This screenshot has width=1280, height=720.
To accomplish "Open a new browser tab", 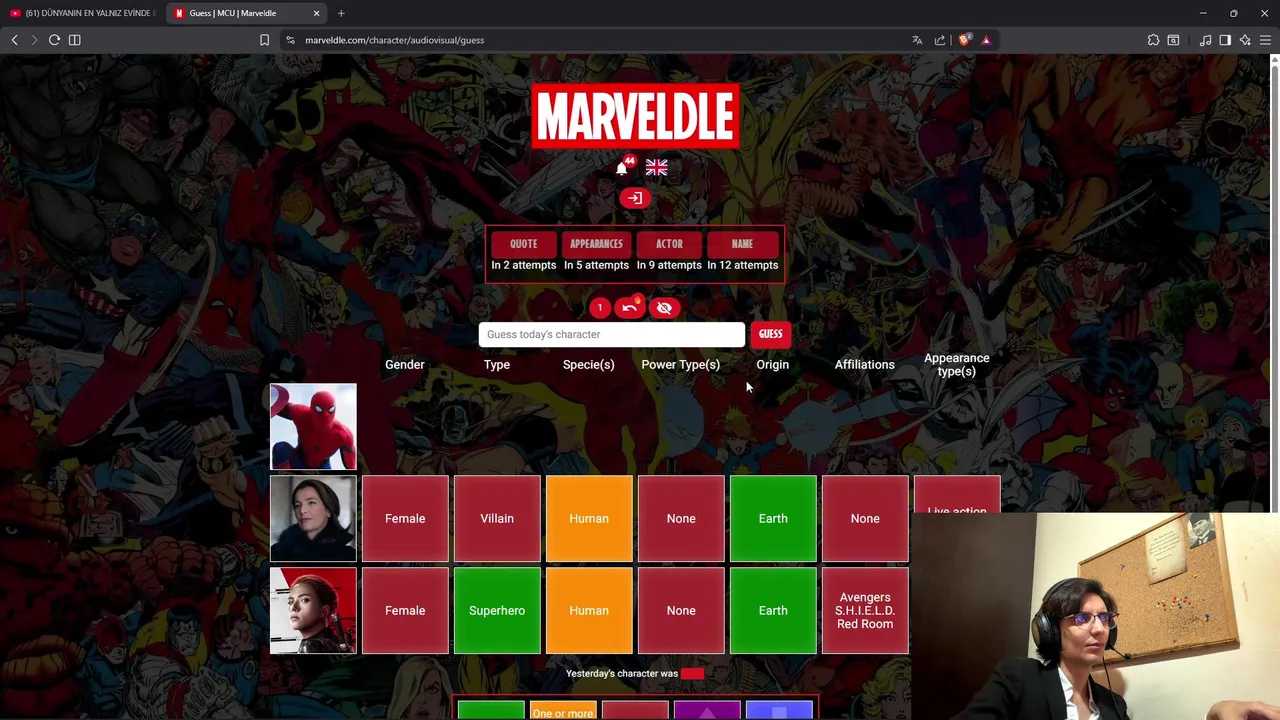I will tap(341, 13).
